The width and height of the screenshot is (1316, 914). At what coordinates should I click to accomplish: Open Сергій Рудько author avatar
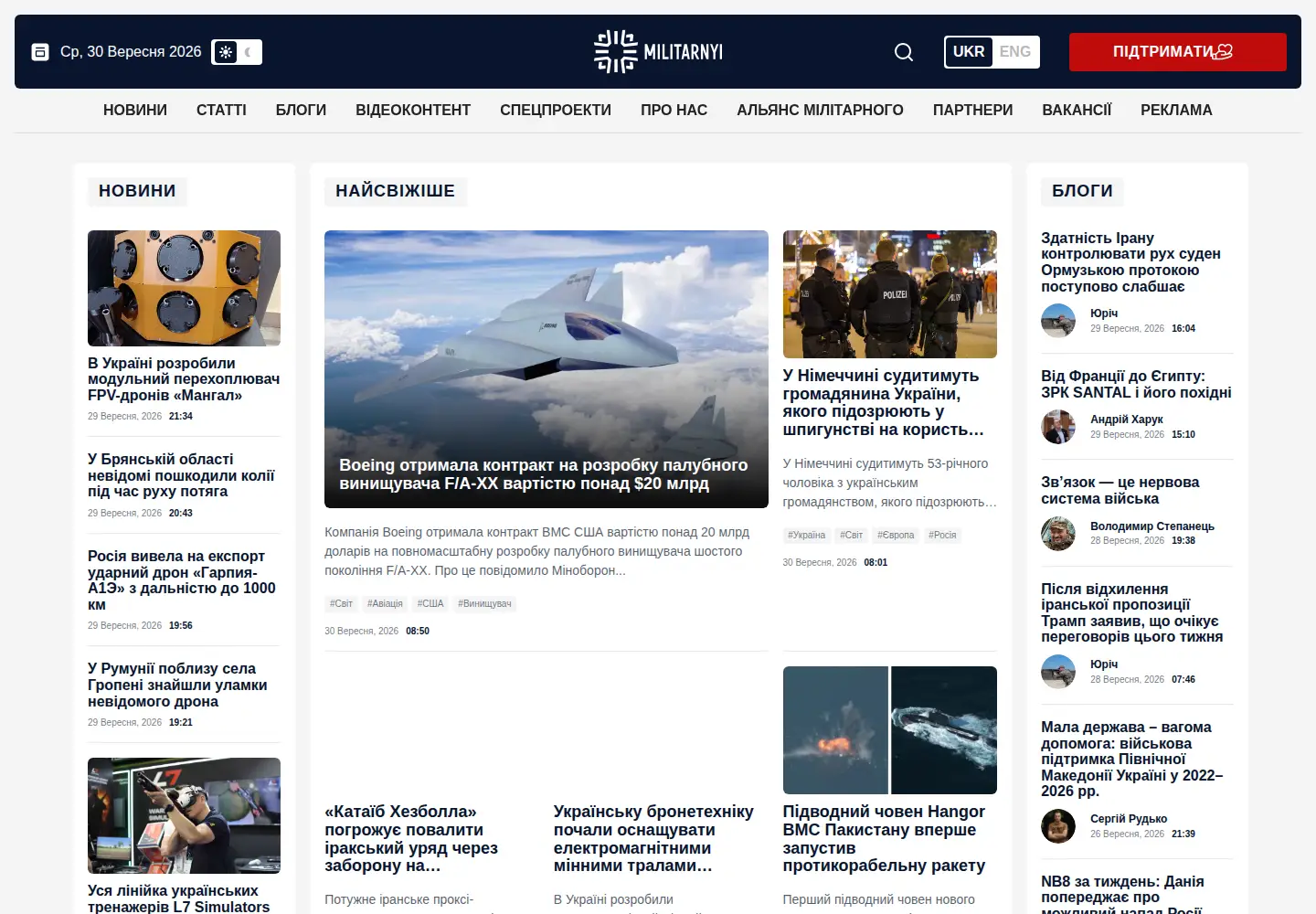pyautogui.click(x=1058, y=826)
